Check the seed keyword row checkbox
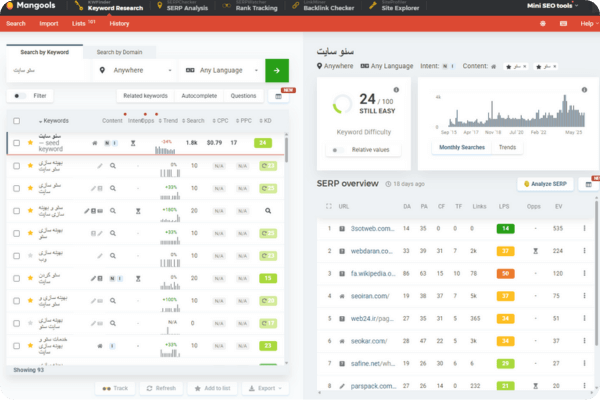Screen dimensions: 600x400 tap(16, 143)
